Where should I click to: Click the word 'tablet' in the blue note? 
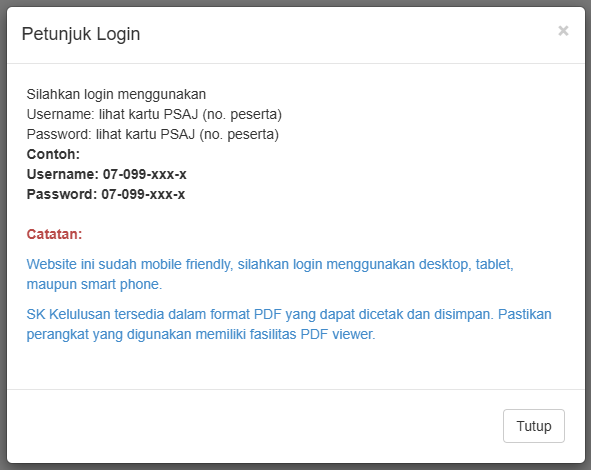pyautogui.click(x=495, y=265)
